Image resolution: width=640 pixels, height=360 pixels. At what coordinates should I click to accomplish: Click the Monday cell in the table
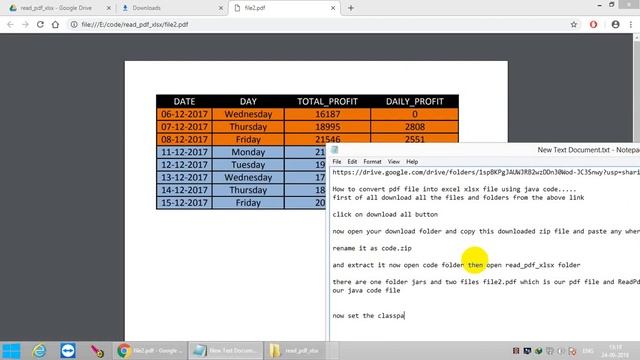click(248, 152)
